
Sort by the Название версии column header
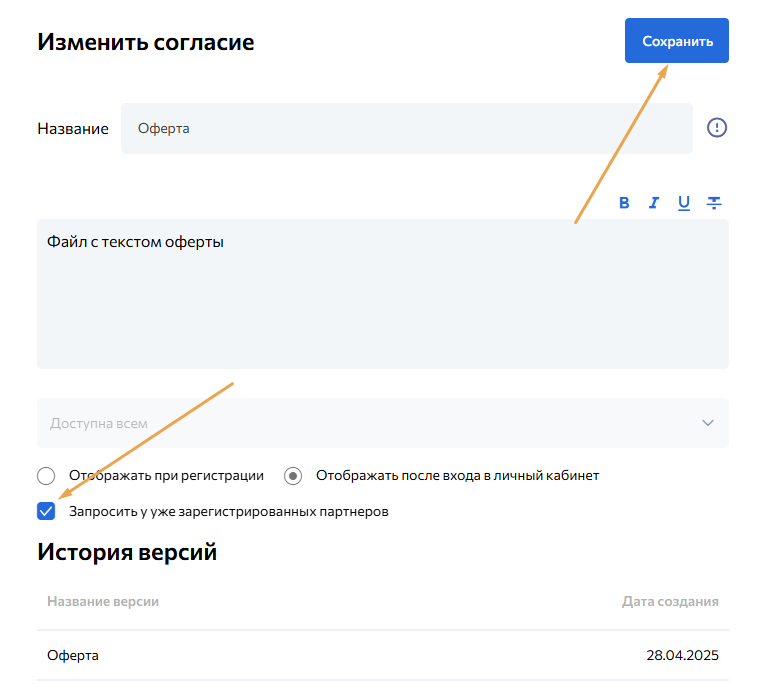click(x=103, y=601)
